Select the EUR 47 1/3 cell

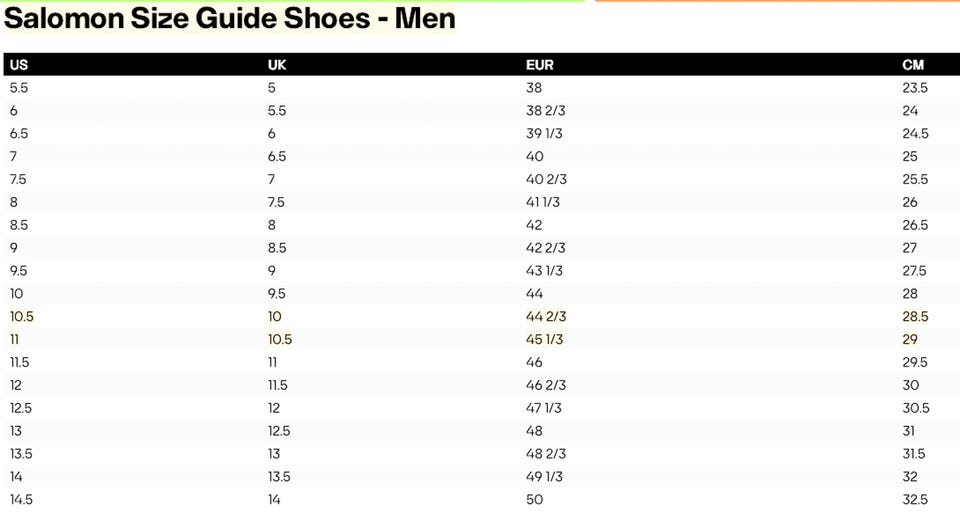point(544,408)
